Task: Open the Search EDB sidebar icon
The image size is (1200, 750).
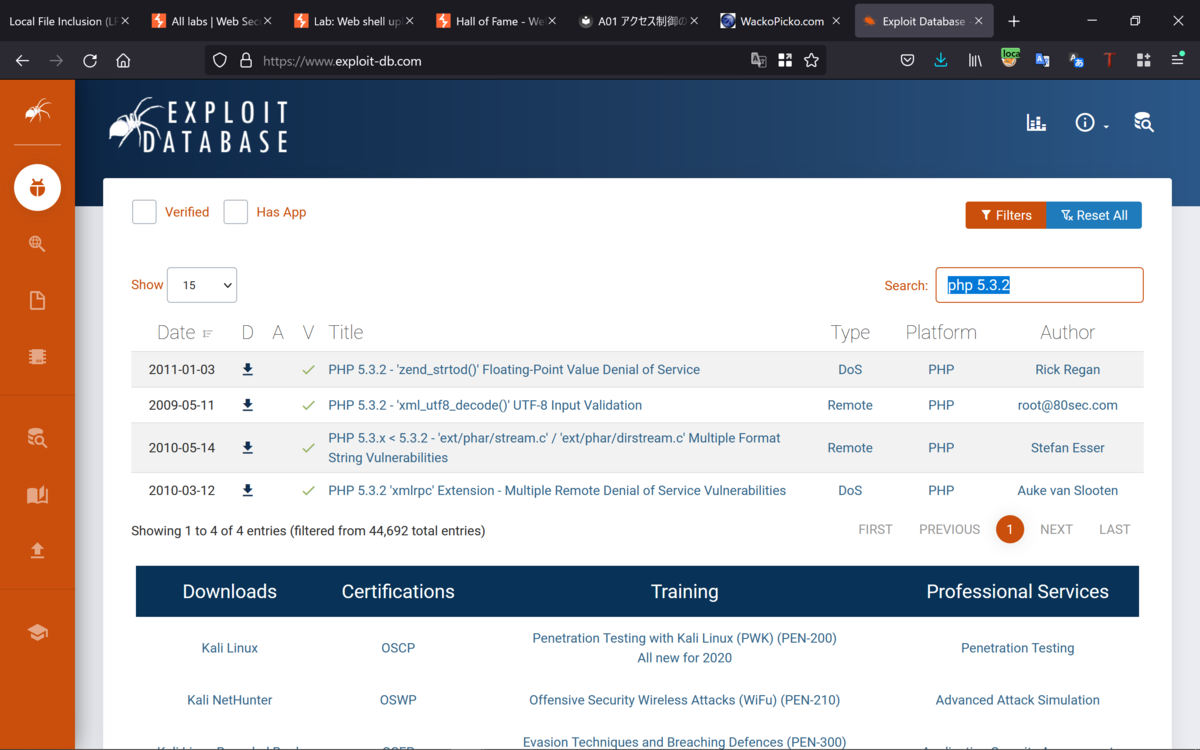Action: pos(37,437)
